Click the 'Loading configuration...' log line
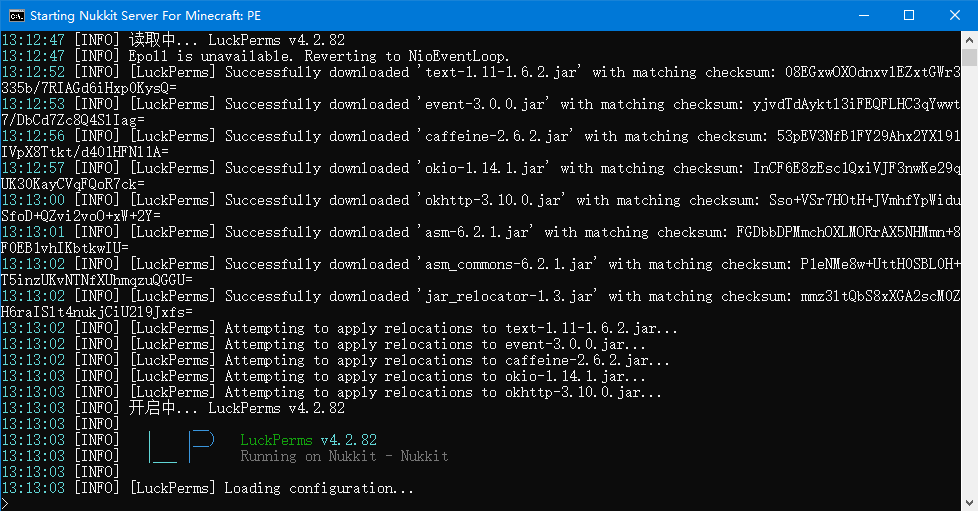This screenshot has height=511, width=978. click(x=318, y=488)
